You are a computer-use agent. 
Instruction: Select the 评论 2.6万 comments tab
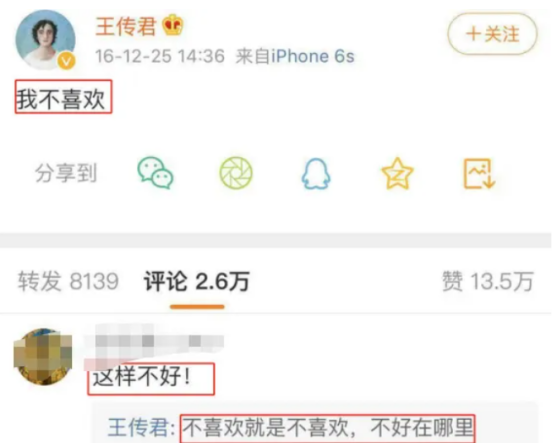coord(197,281)
